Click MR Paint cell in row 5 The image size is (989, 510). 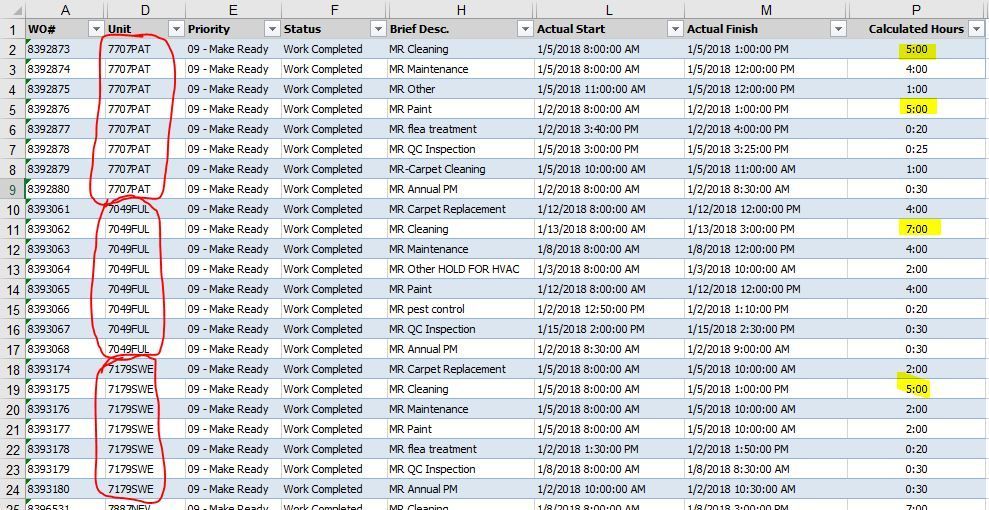click(x=461, y=109)
